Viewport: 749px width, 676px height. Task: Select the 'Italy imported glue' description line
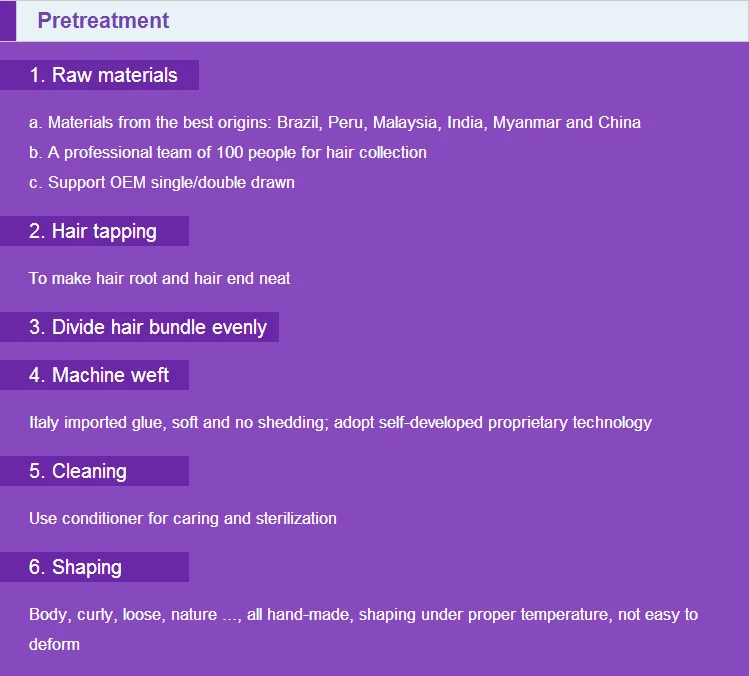pos(340,423)
